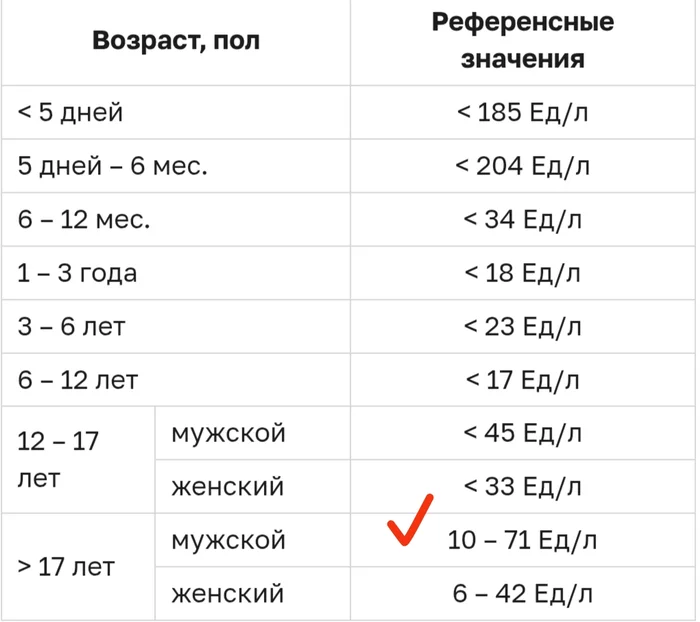
Task: Select the "10 – 71 Ед/л" reference range
Action: tap(523, 541)
